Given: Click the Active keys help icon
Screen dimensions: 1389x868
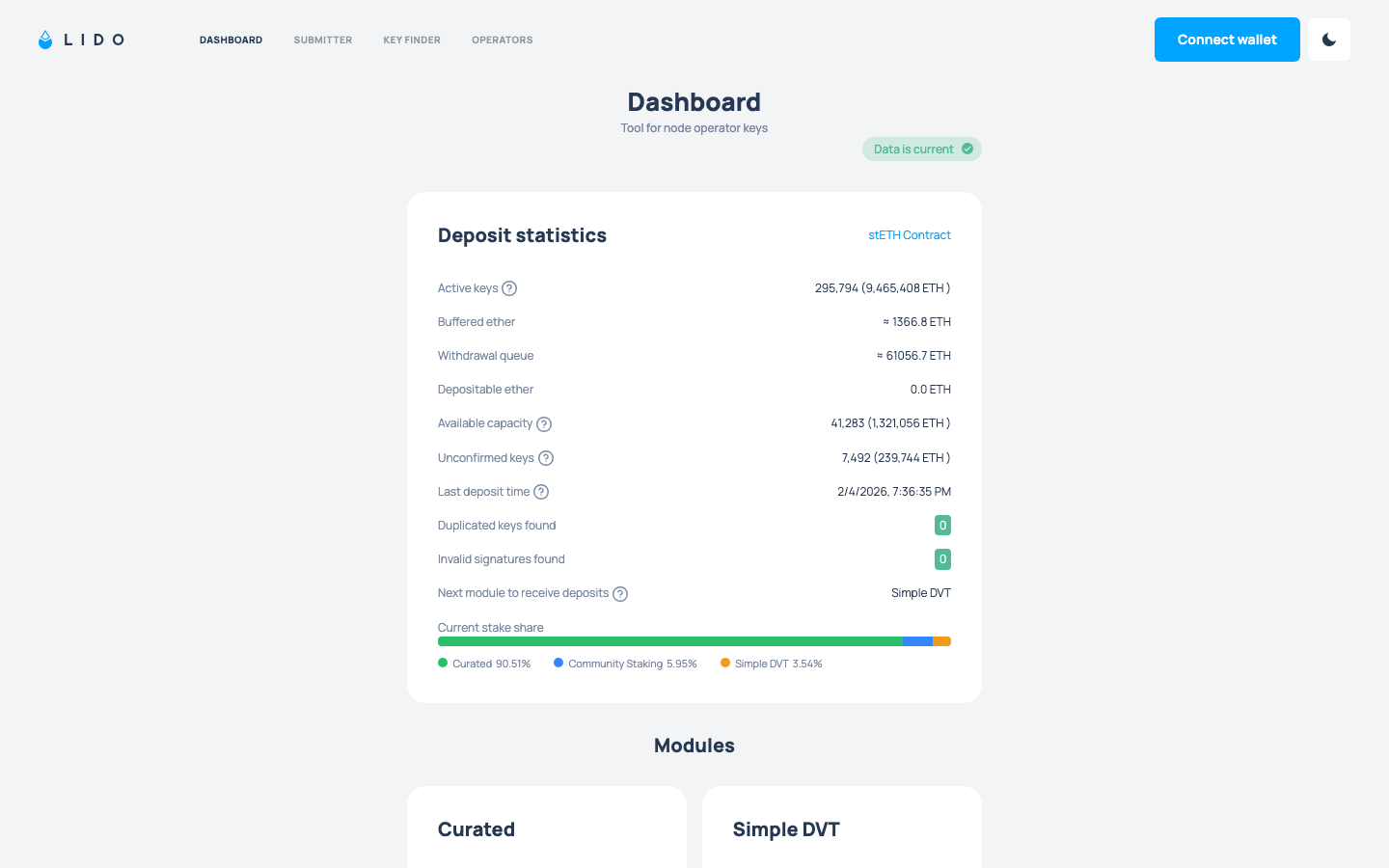Looking at the screenshot, I should tap(509, 288).
